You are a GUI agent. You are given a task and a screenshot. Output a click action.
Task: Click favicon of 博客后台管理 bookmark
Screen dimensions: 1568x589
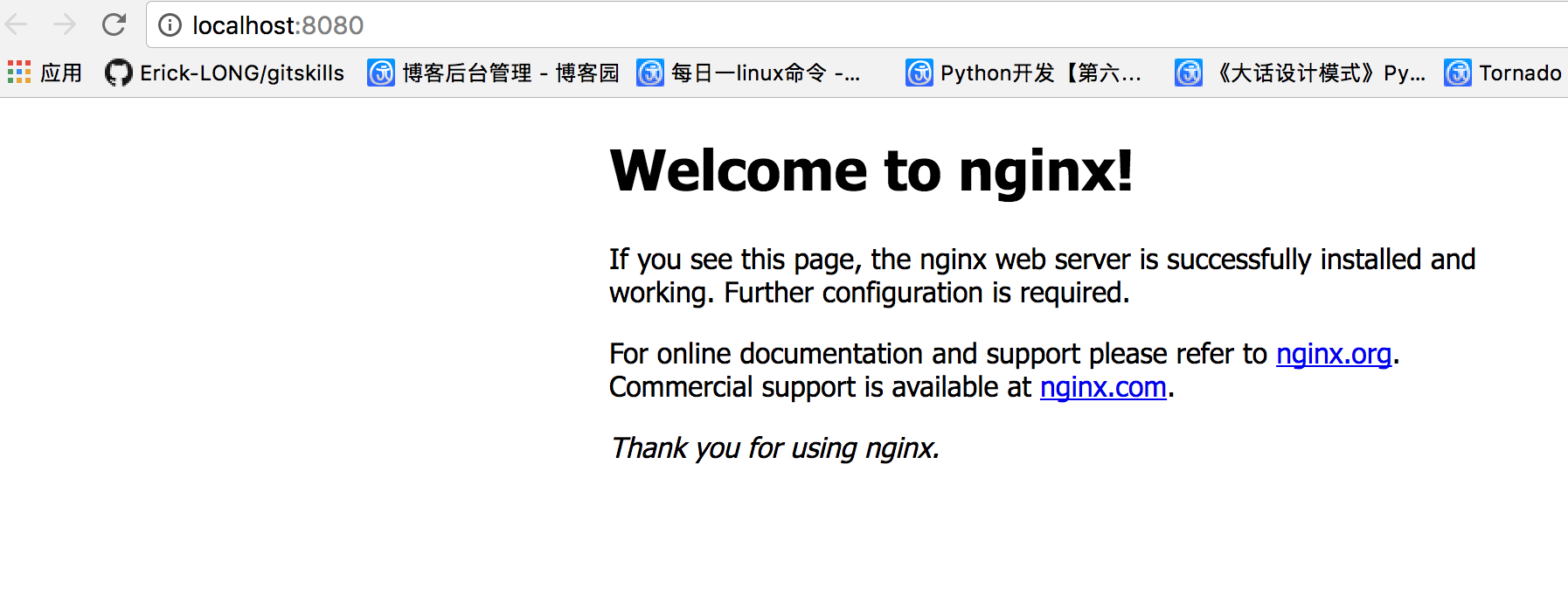(x=381, y=73)
